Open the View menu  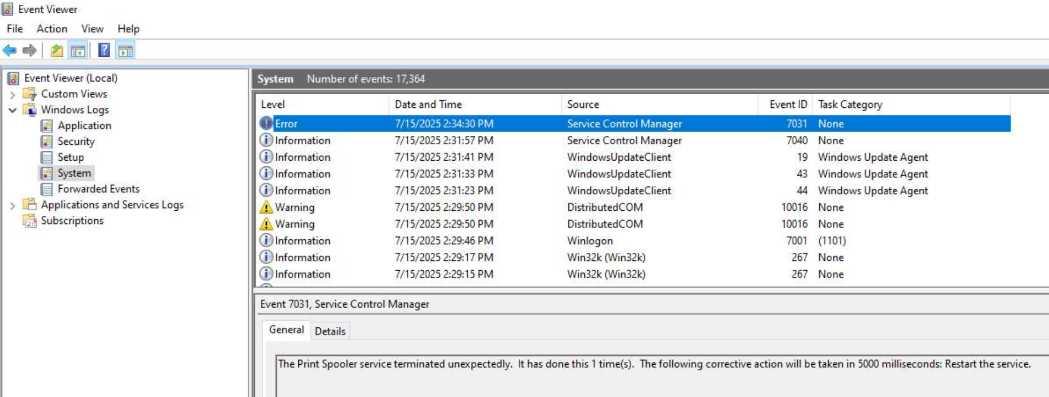(92, 29)
